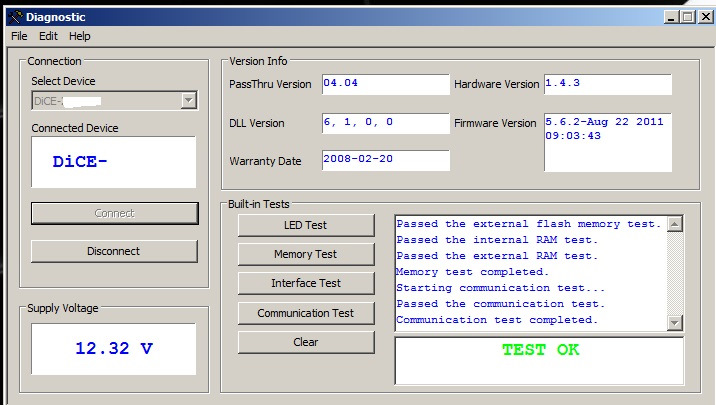Click the DLL Version field
This screenshot has width=716, height=405.
(x=385, y=123)
